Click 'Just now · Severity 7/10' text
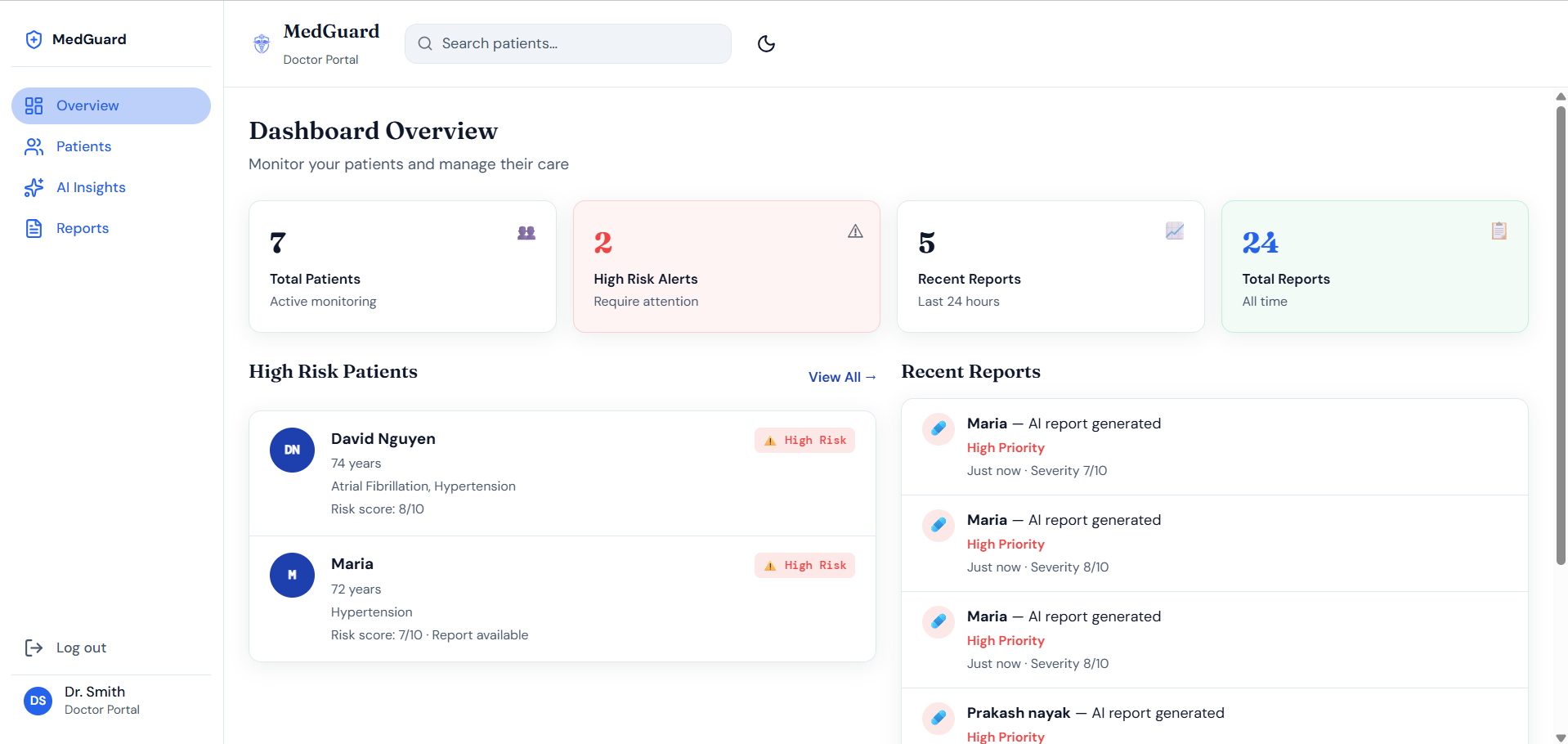The image size is (1568, 744). pos(1037,470)
